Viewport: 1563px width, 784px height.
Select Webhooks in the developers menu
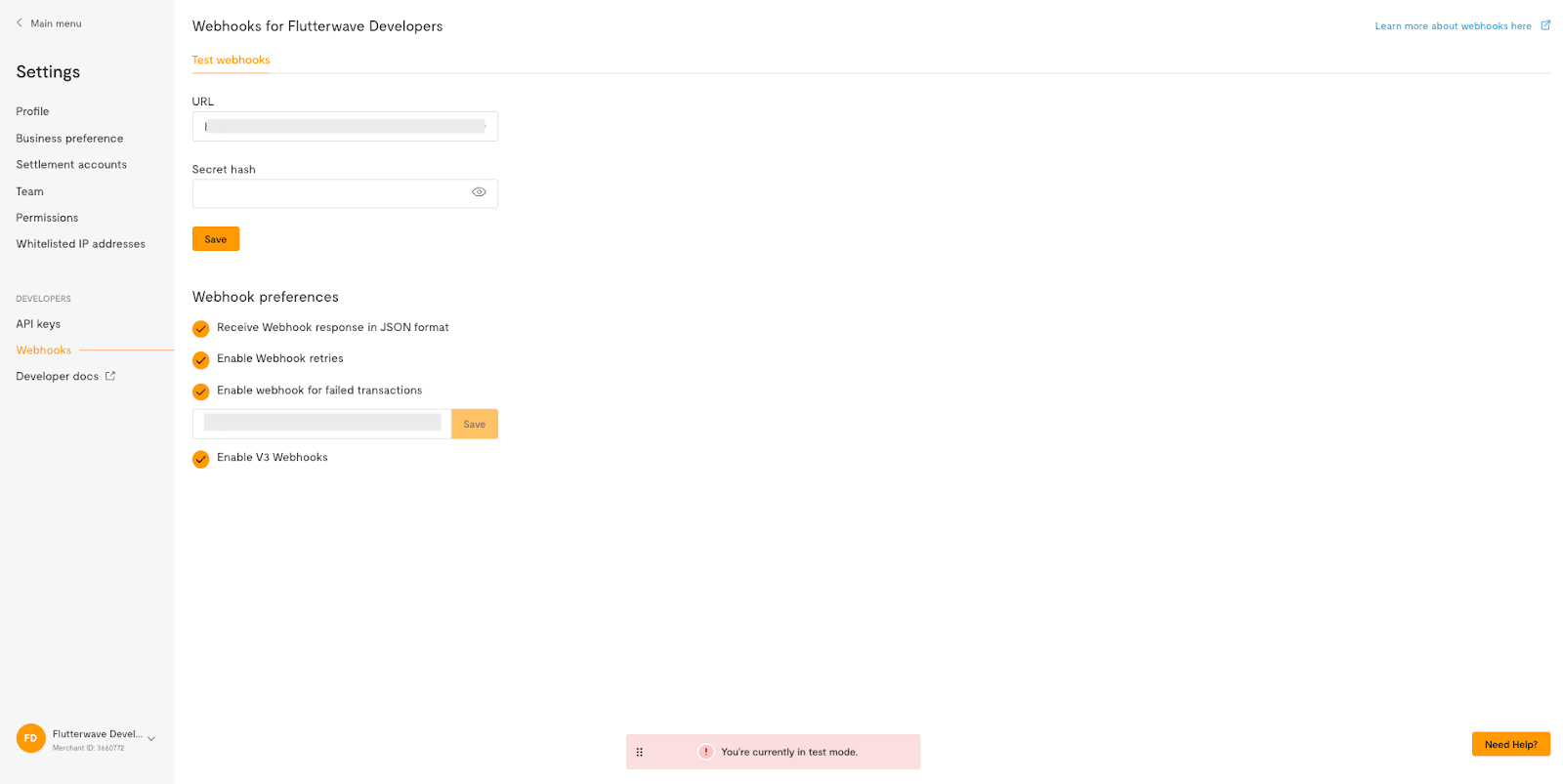click(44, 350)
